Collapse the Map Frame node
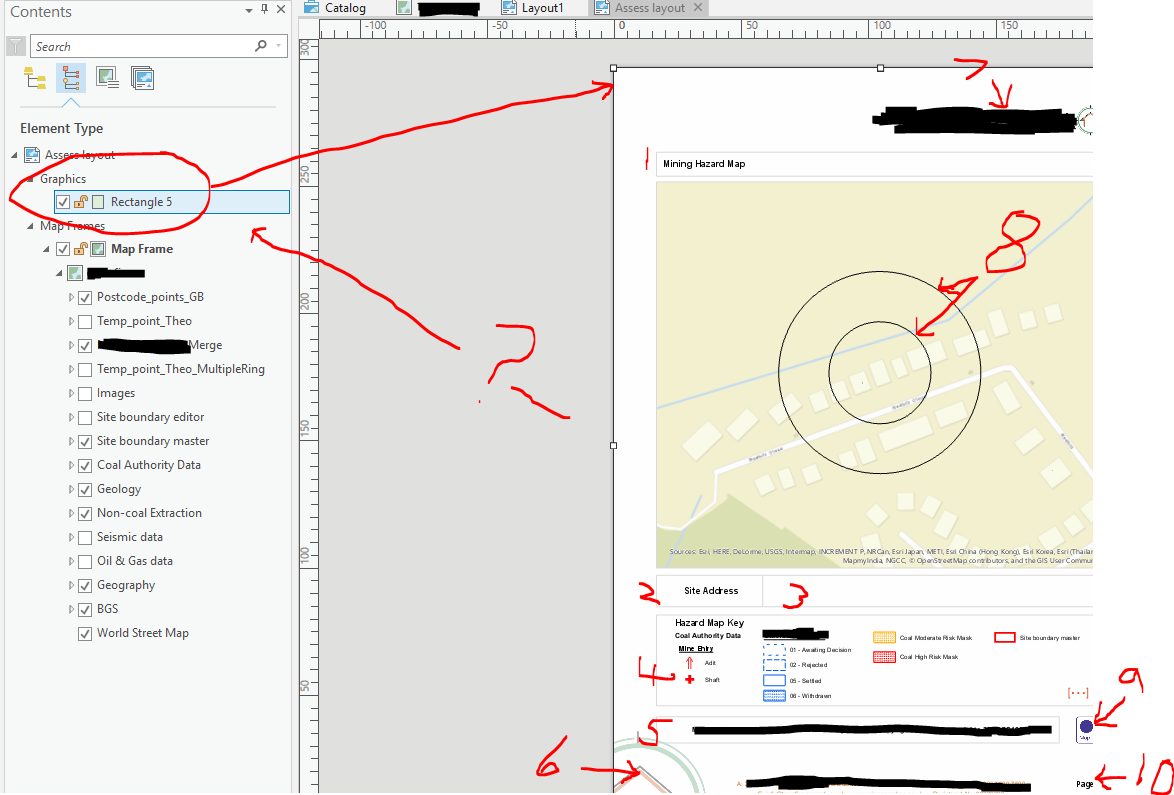The height and width of the screenshot is (795, 1174). (46, 249)
